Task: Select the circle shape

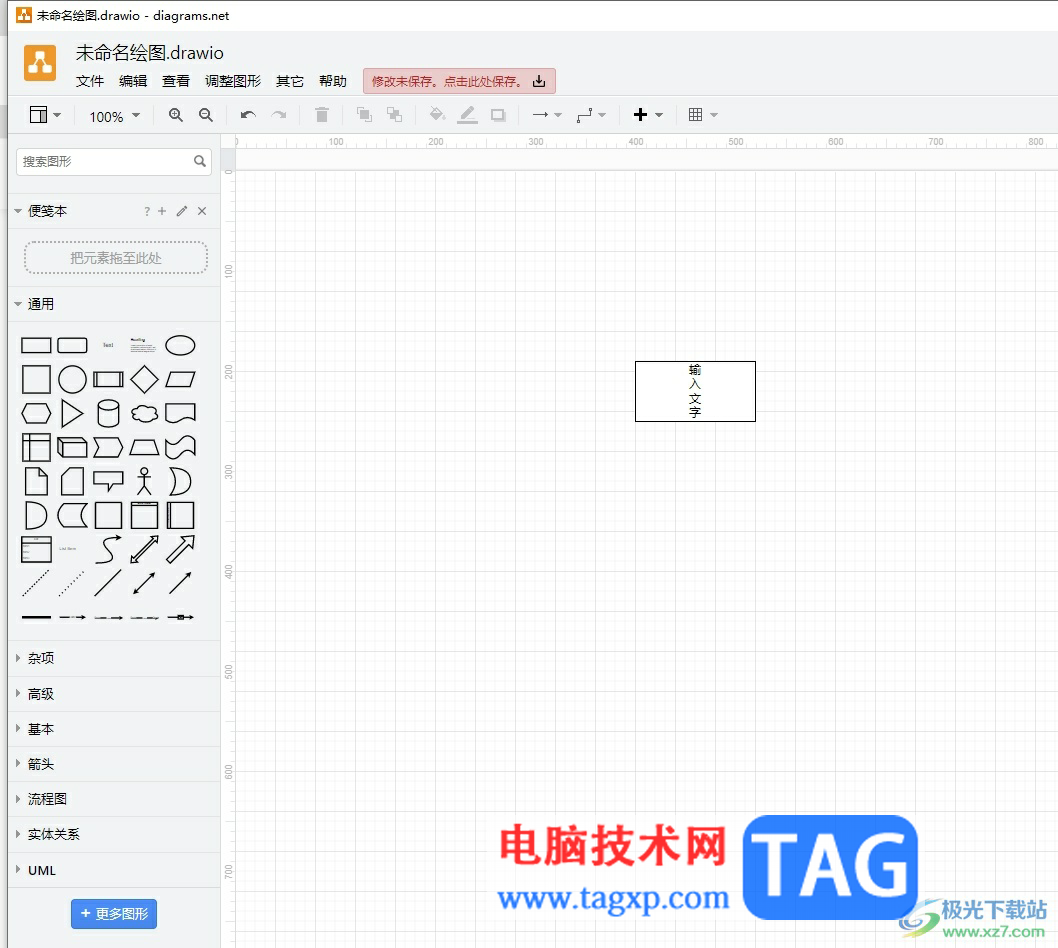Action: pos(72,379)
